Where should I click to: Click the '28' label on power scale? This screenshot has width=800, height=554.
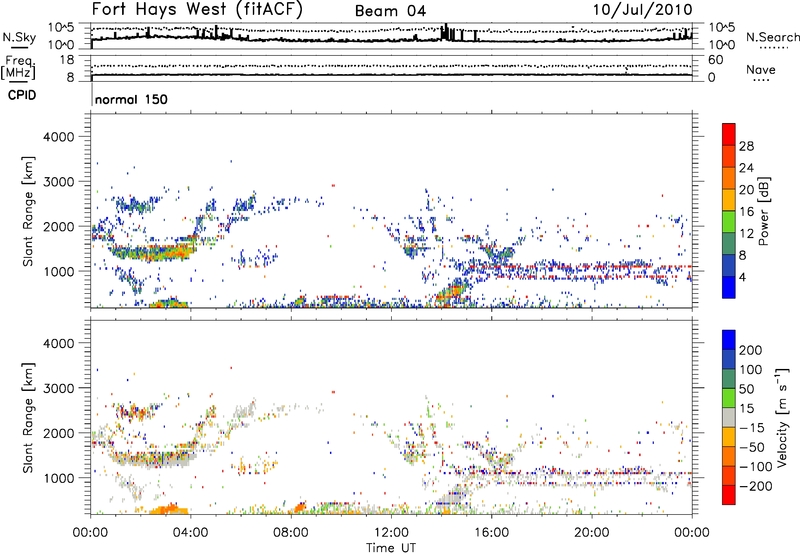tap(746, 146)
